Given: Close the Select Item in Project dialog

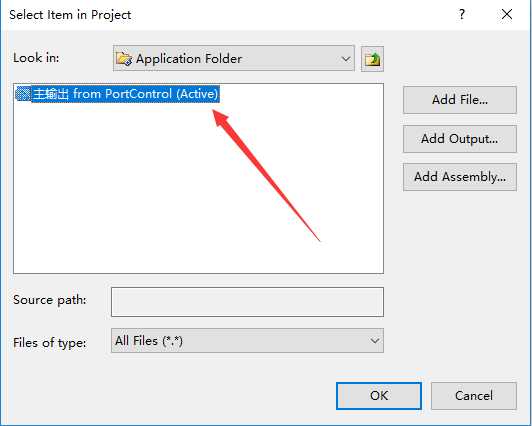Looking at the screenshot, I should coord(507,14).
